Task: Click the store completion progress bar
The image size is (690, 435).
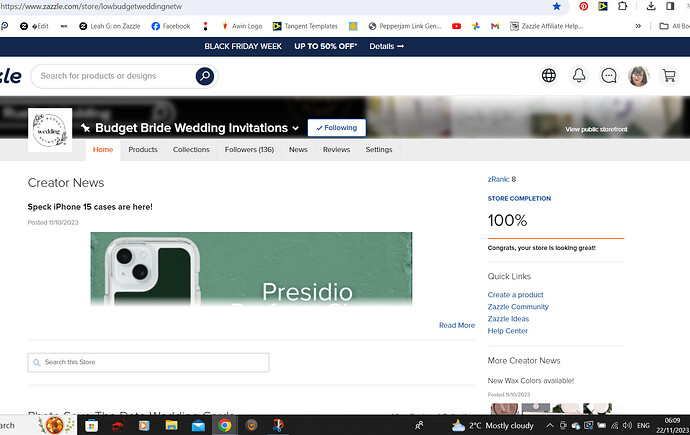Action: [556, 238]
